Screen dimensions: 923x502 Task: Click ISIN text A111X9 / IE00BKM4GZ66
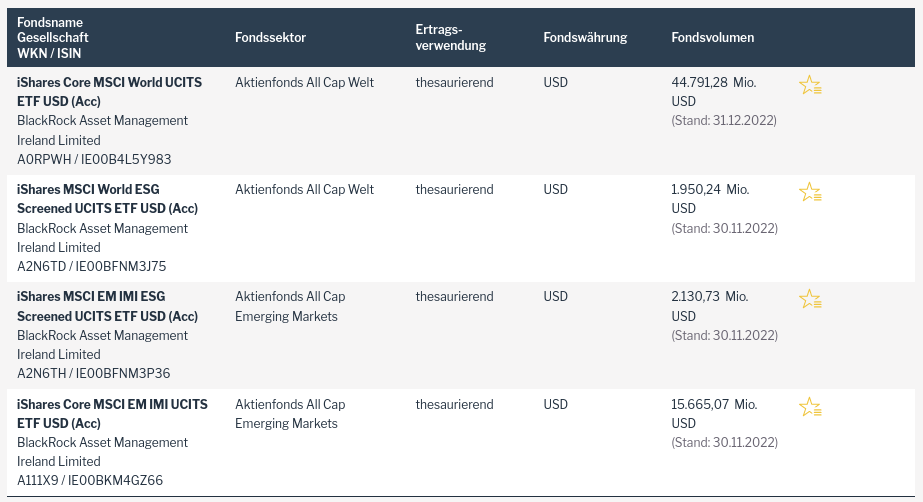click(x=90, y=481)
